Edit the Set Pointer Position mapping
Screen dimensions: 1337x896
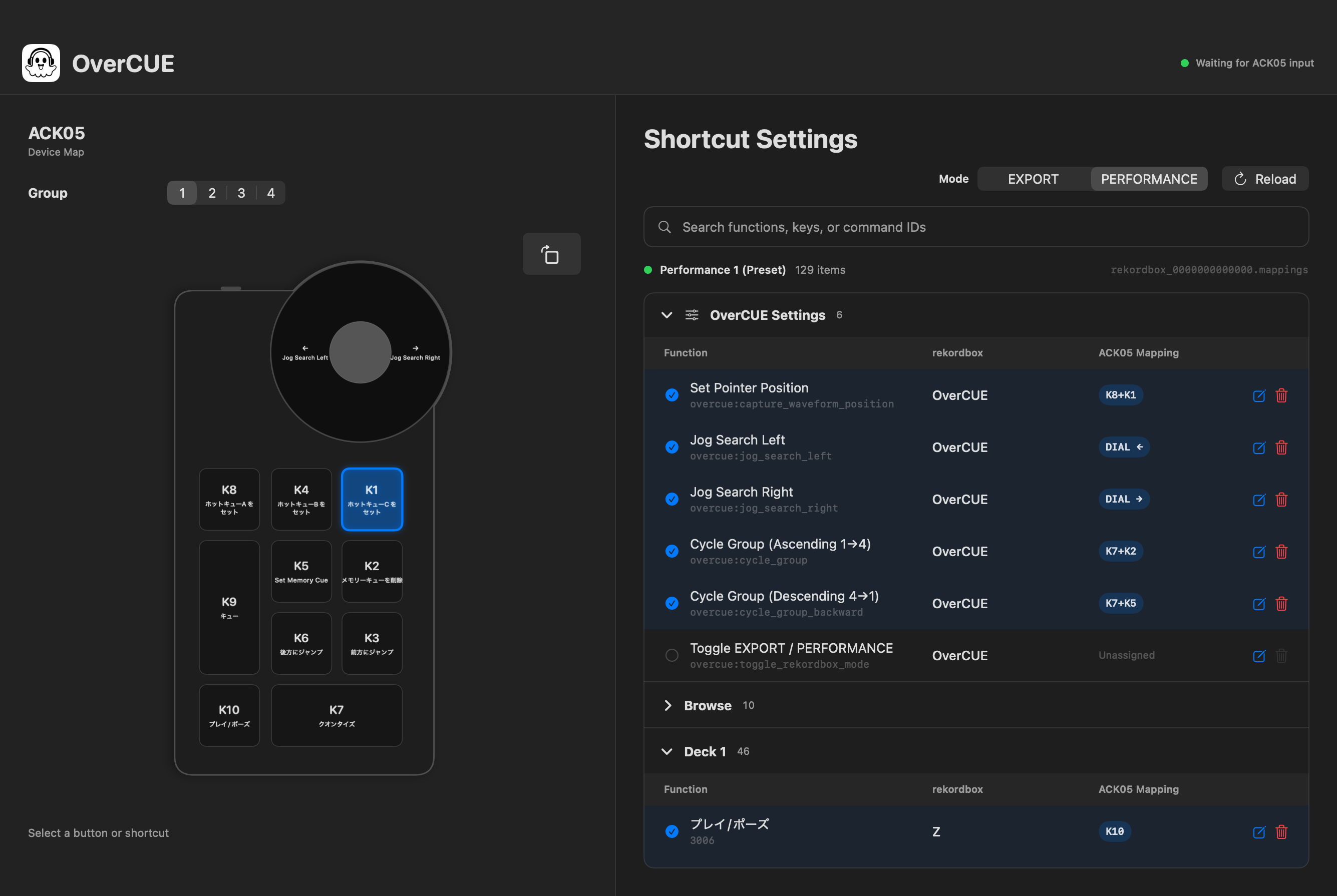pos(1259,395)
